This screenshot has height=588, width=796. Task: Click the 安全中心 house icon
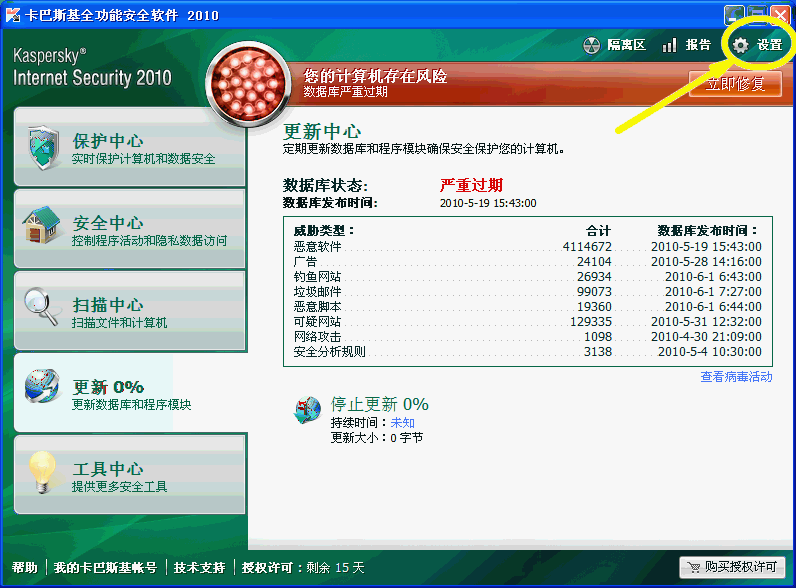point(41,225)
